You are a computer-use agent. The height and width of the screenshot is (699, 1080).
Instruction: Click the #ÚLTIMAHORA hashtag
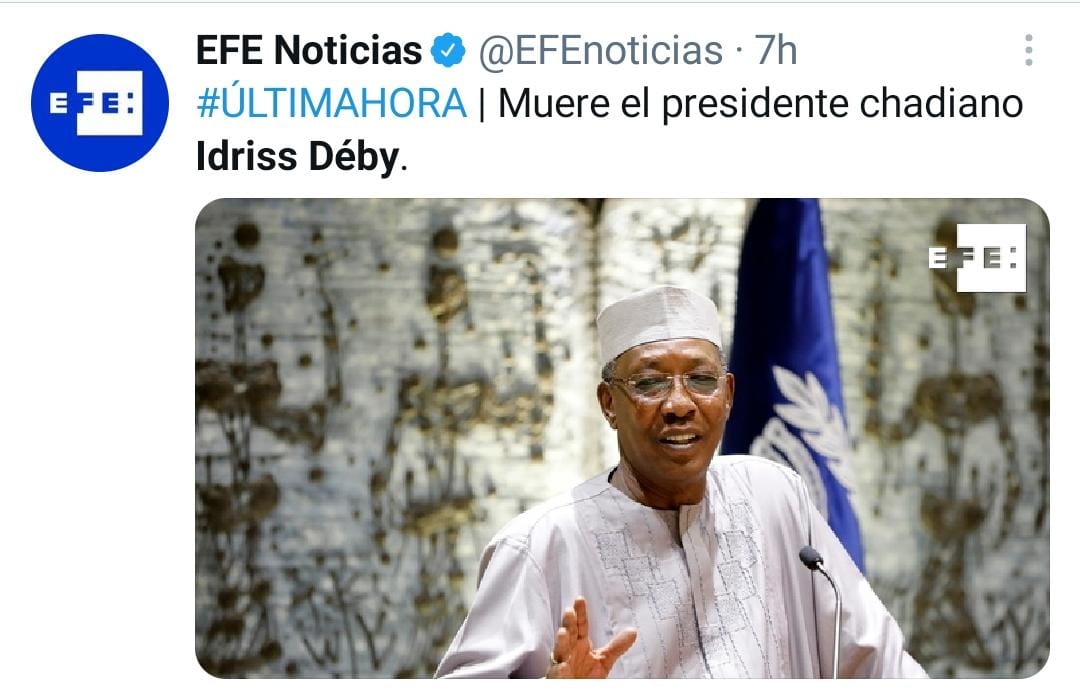[x=331, y=104]
